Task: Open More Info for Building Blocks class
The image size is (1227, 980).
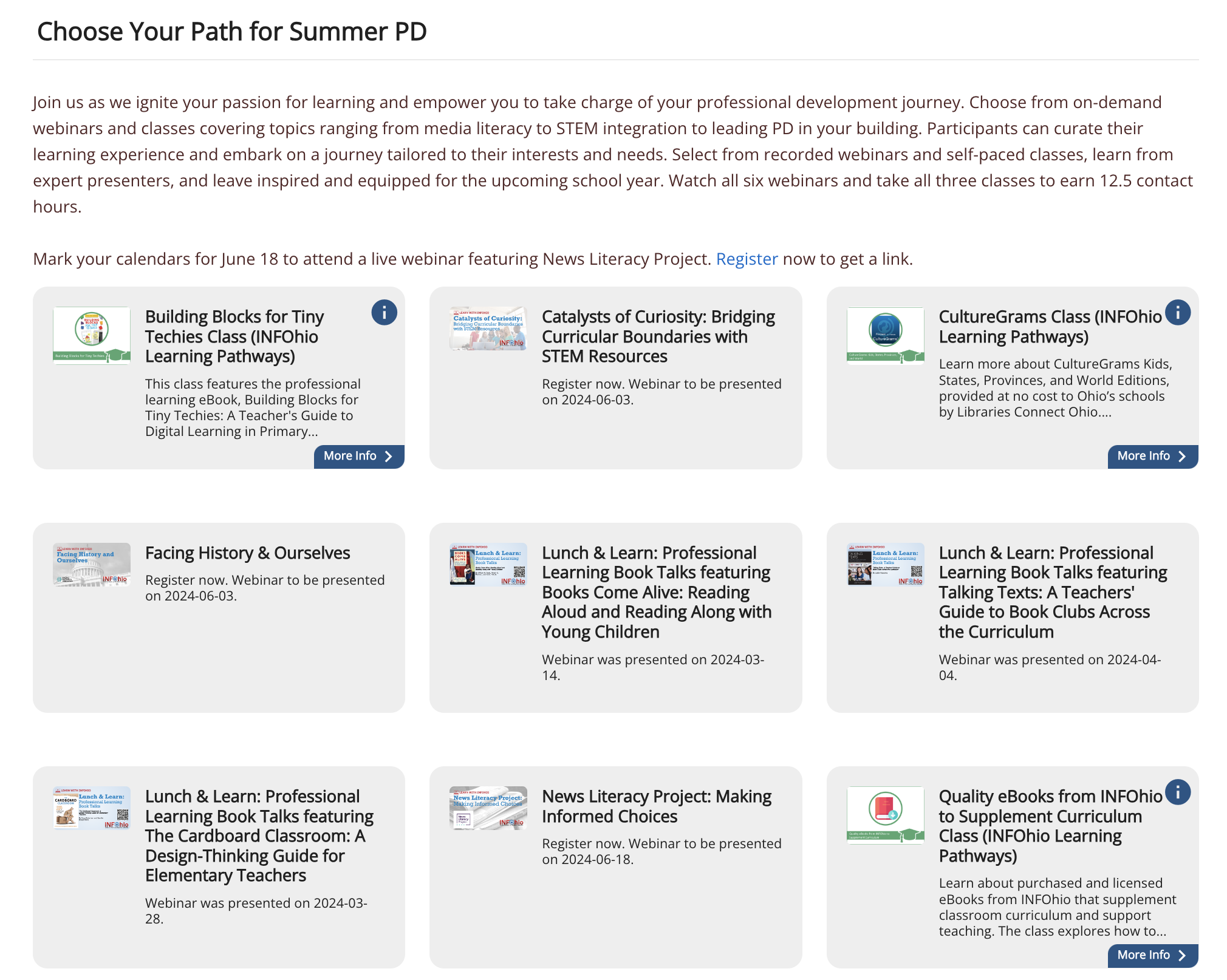Action: [359, 457]
